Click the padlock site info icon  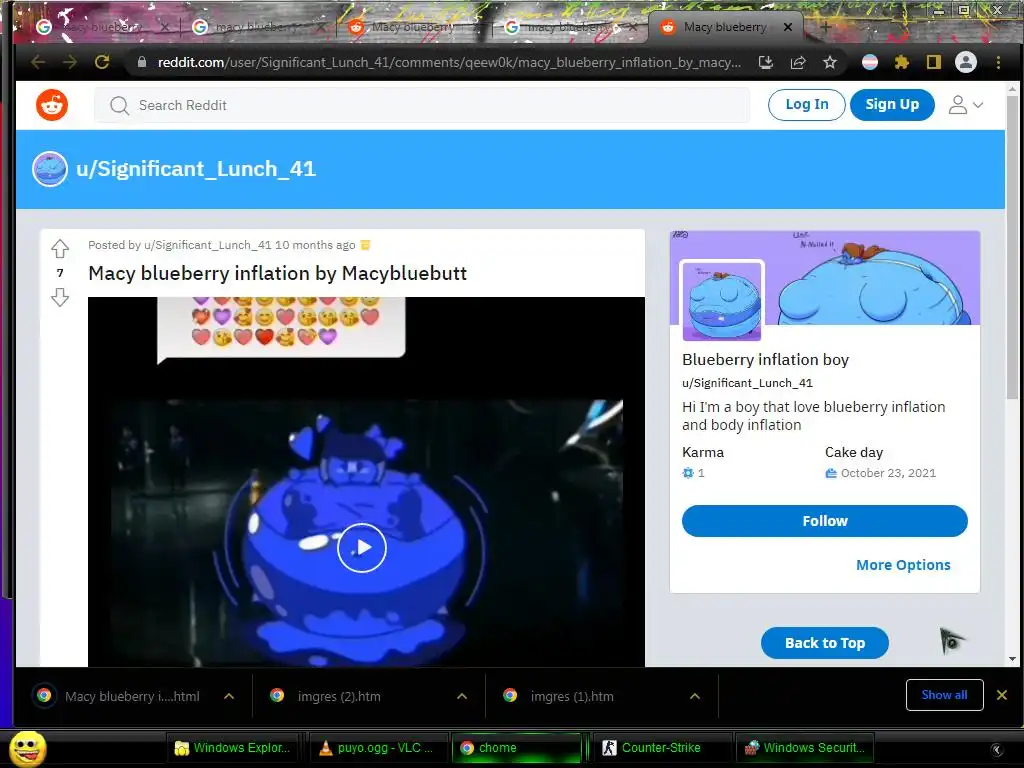click(142, 62)
